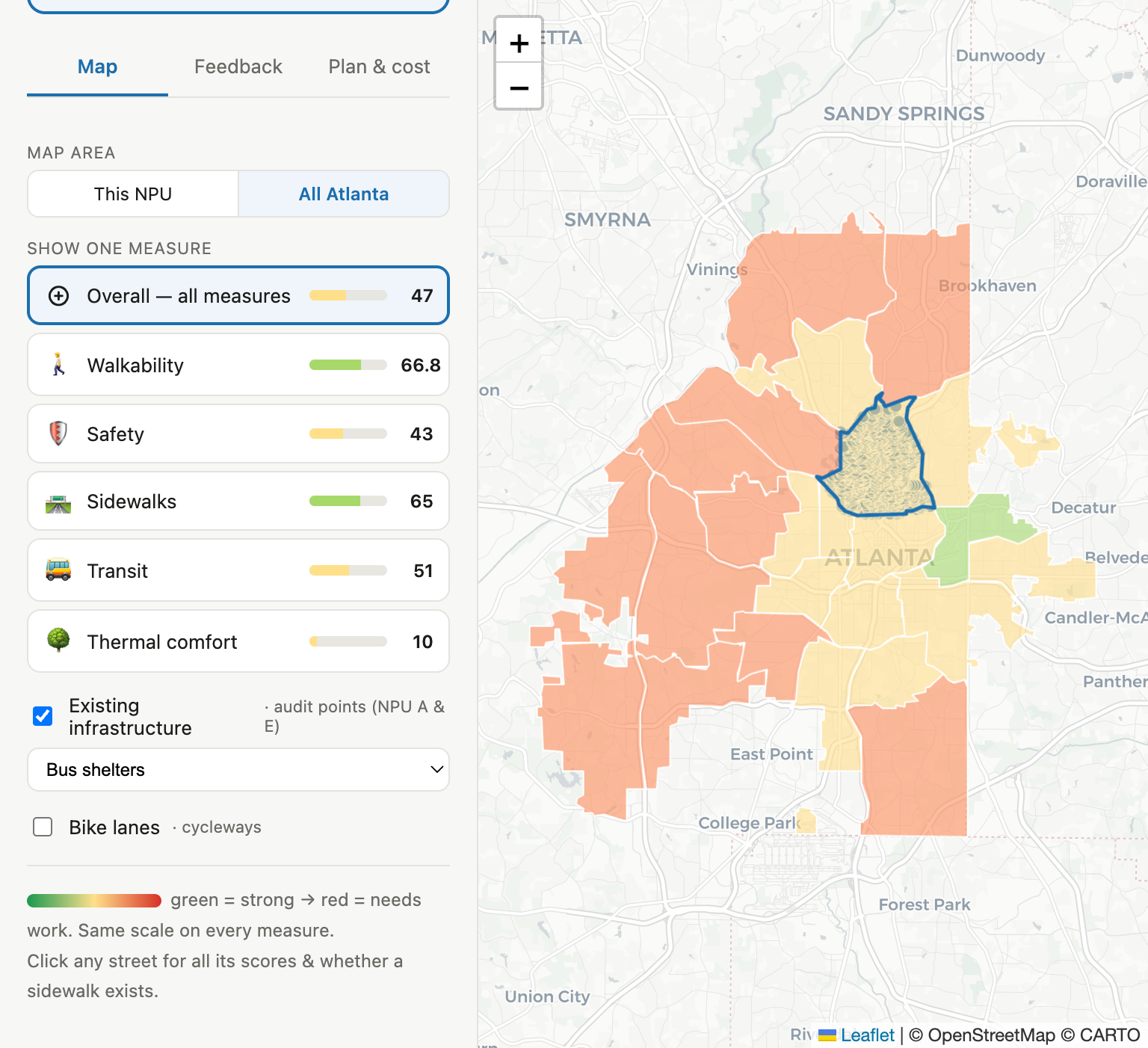Click the CARTO attribution text
The width and height of the screenshot is (1148, 1048).
tap(1109, 1035)
